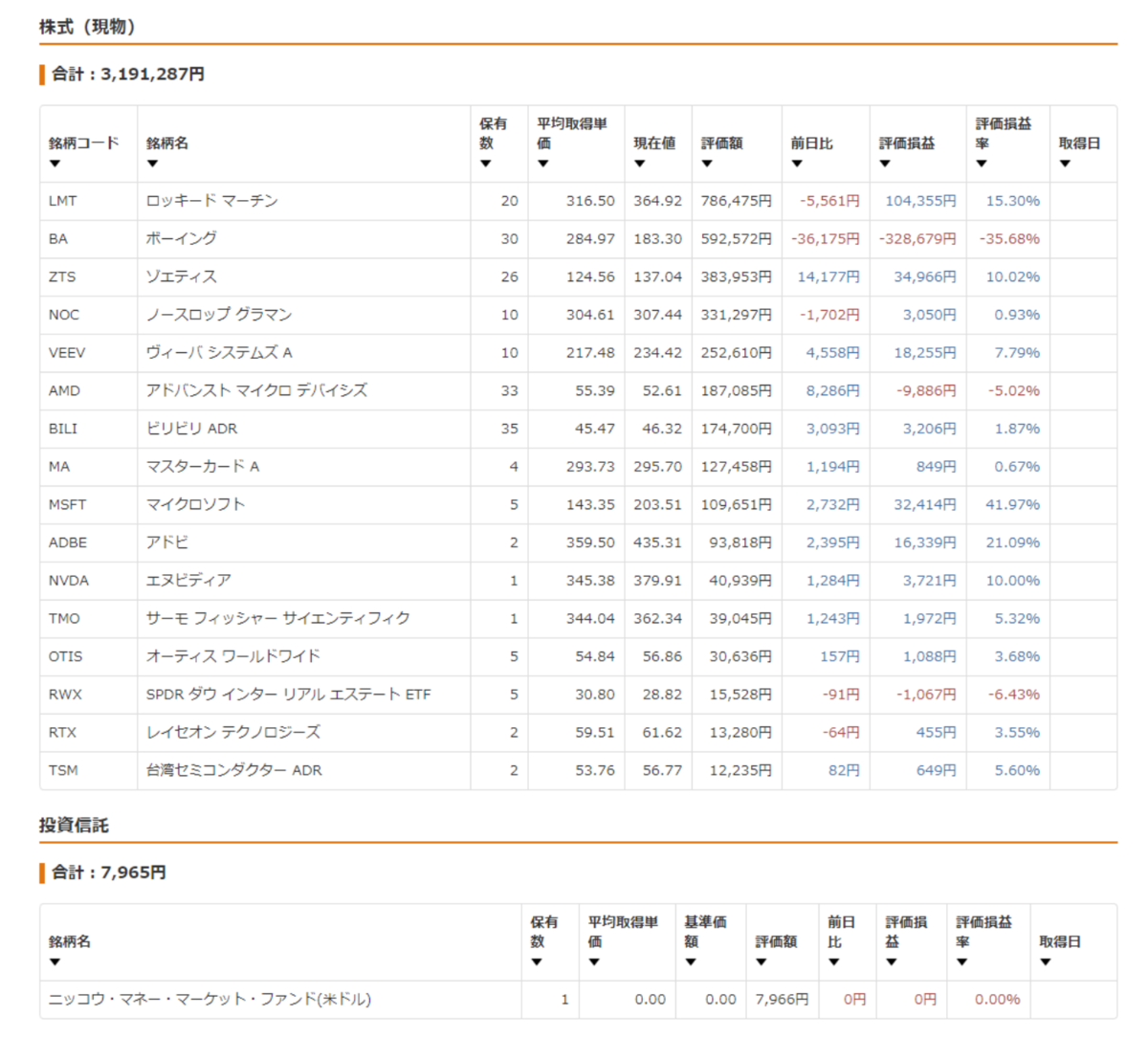Click sort arrow under 銘柄名 in stocks table

point(152,164)
